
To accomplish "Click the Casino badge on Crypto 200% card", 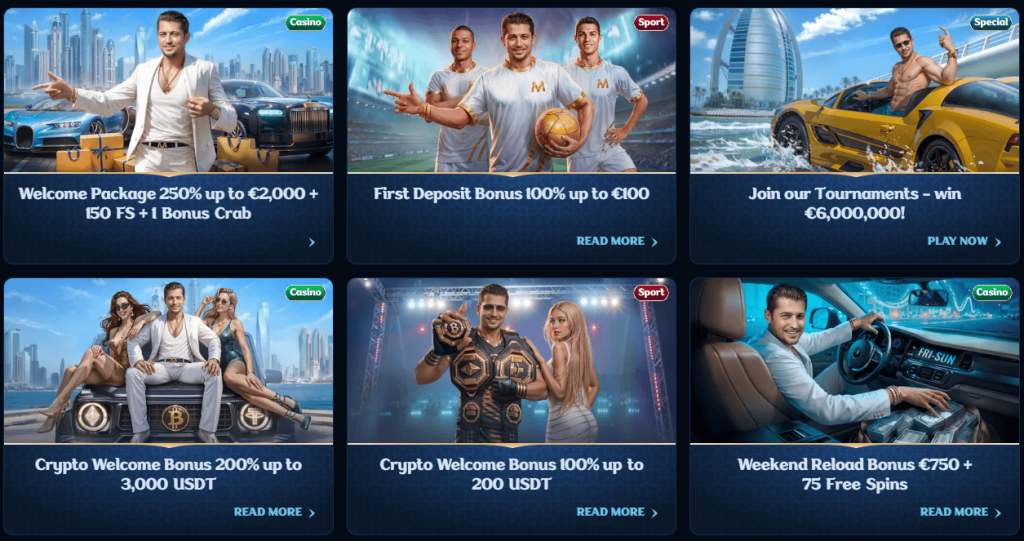I will coord(306,293).
